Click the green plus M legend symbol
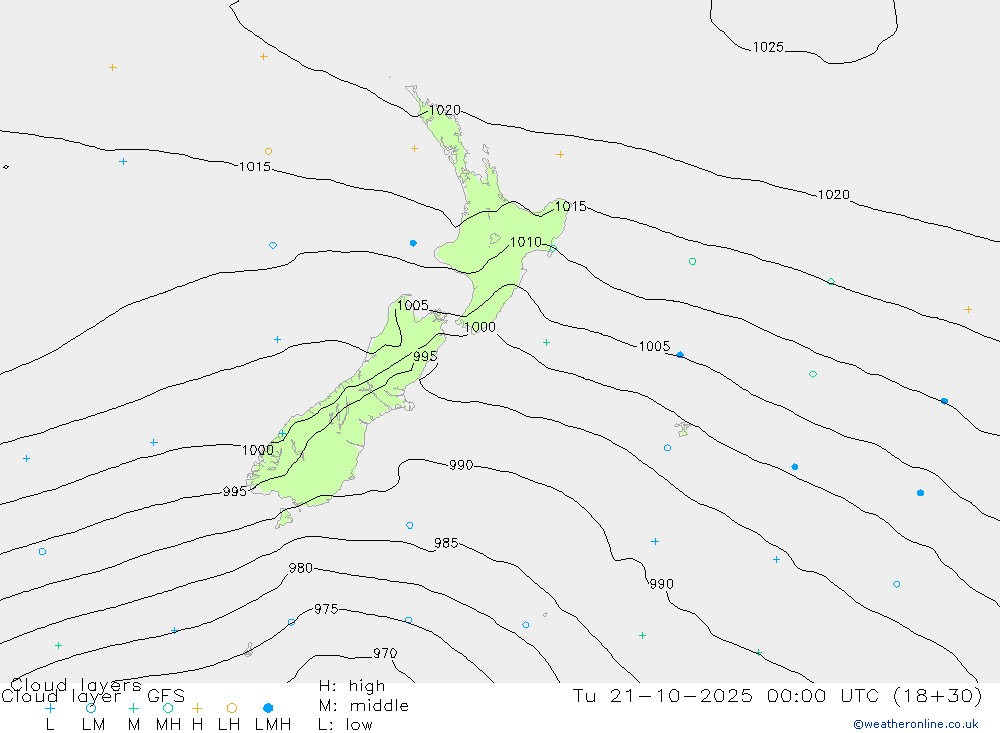Viewport: 1000px width, 733px height. pos(133,708)
